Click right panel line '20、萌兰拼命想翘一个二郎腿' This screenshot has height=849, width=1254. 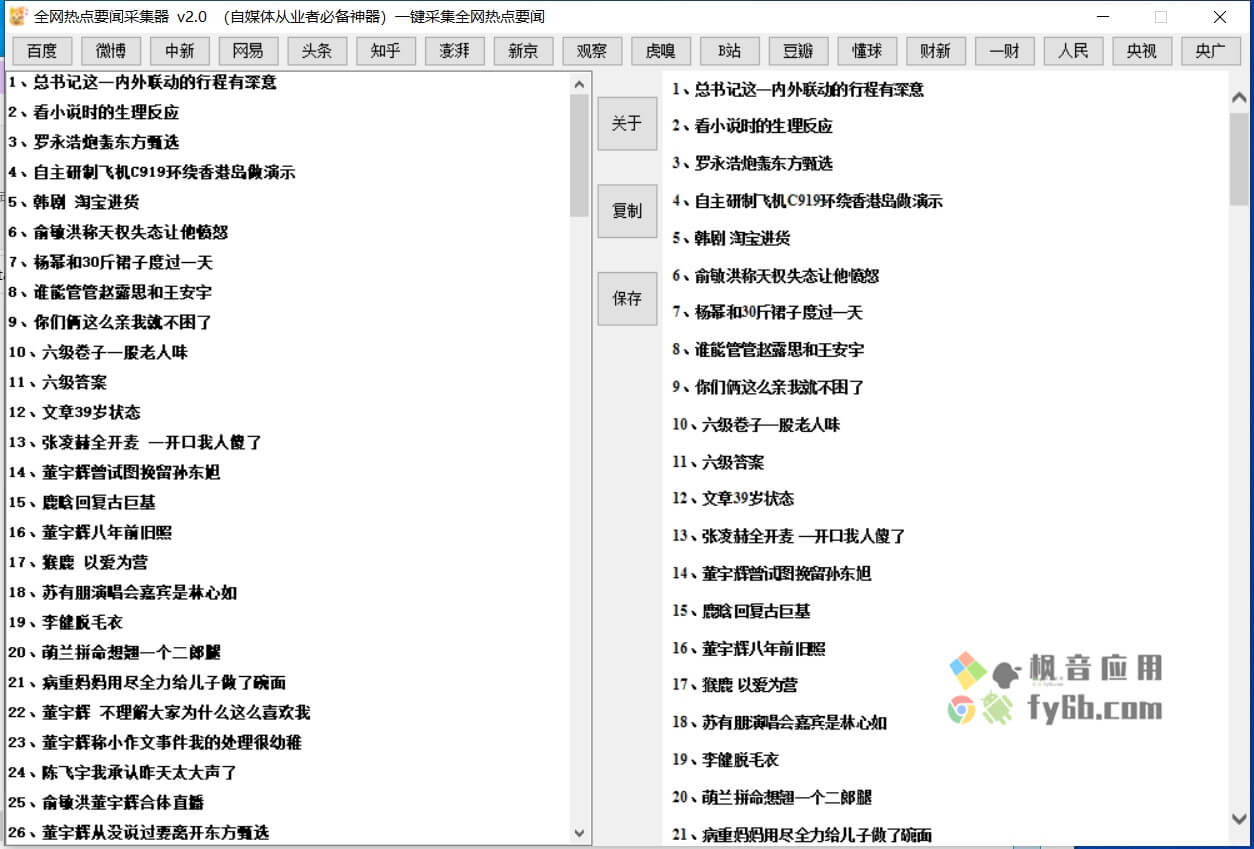click(x=772, y=797)
